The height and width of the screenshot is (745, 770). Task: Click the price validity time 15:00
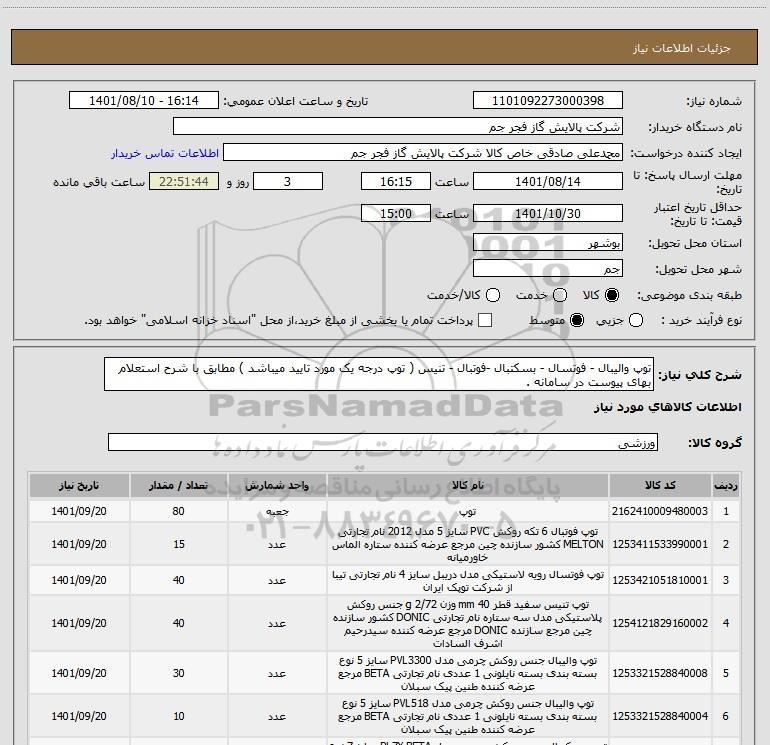396,213
